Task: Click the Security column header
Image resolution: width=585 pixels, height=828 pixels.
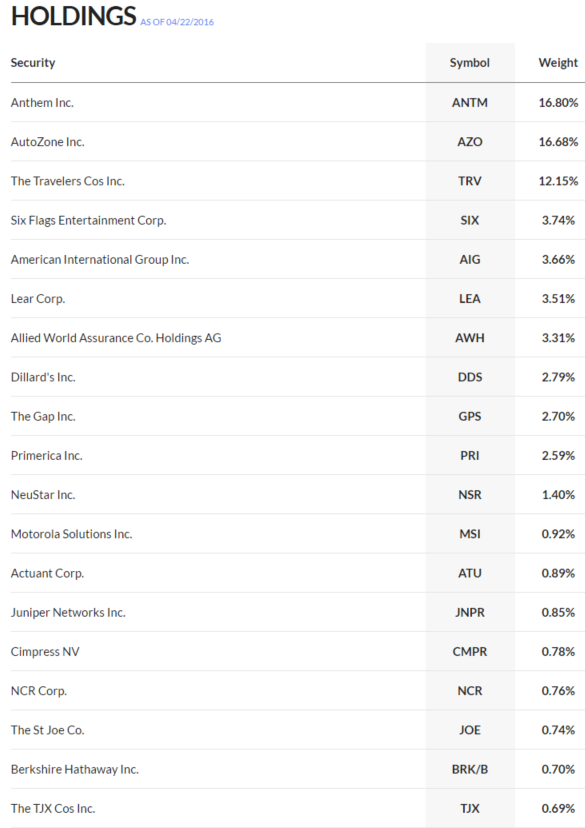Action: pyautogui.click(x=33, y=63)
